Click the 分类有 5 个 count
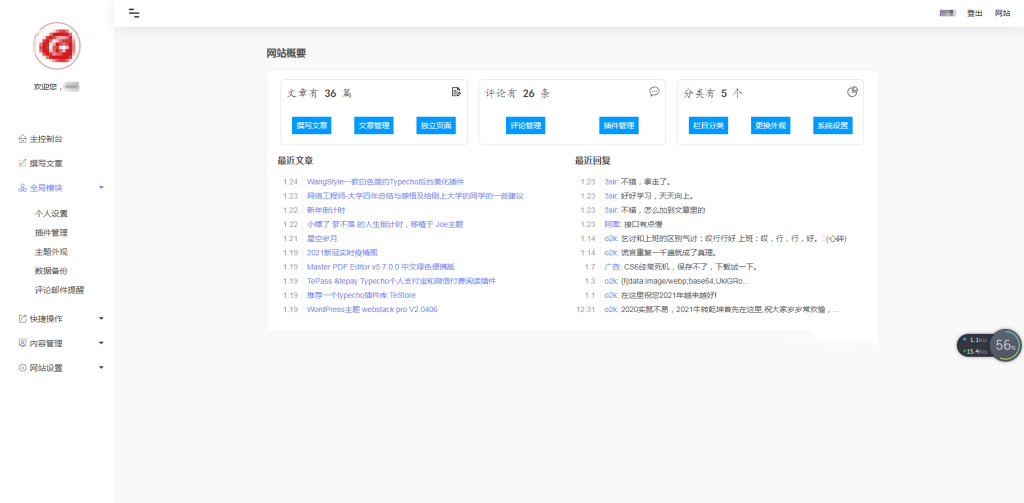This screenshot has width=1024, height=503. 713,93
